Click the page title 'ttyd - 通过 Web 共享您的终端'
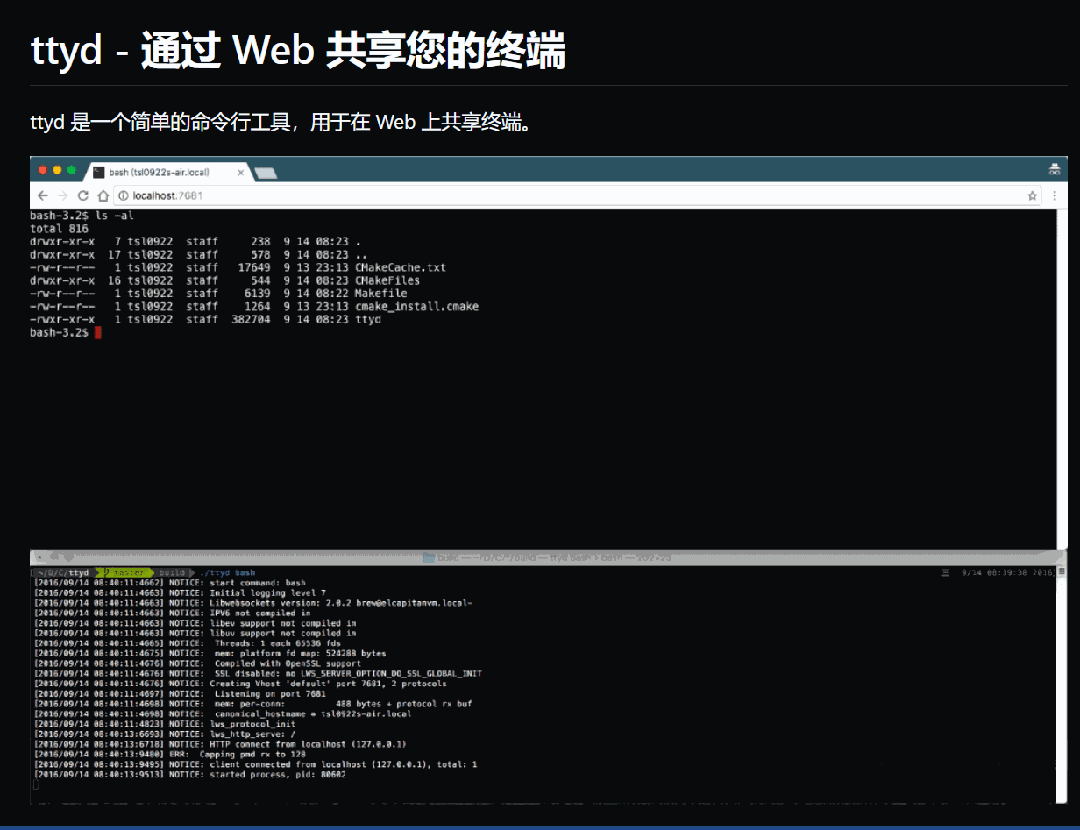This screenshot has height=830, width=1080. point(298,50)
